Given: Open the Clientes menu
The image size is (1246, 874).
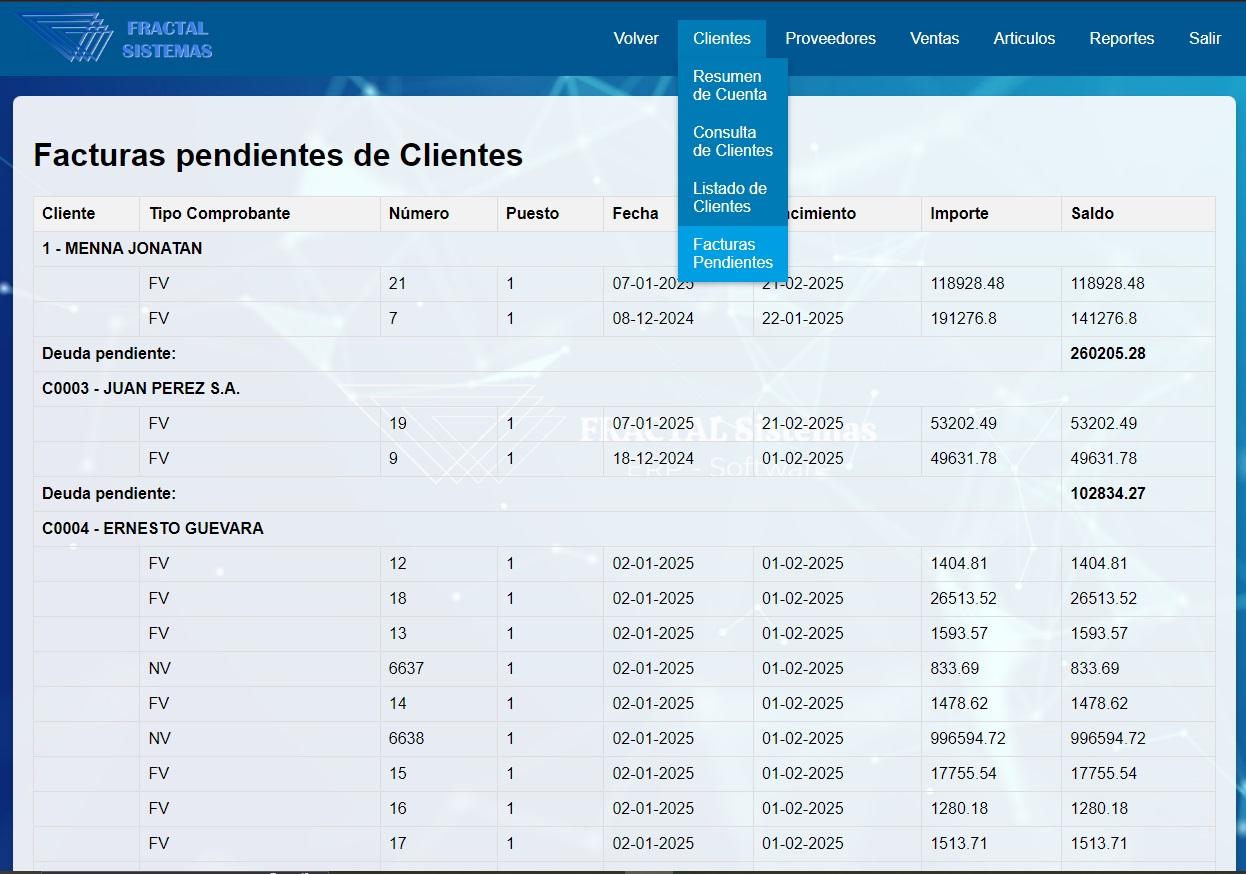Looking at the screenshot, I should pos(721,38).
